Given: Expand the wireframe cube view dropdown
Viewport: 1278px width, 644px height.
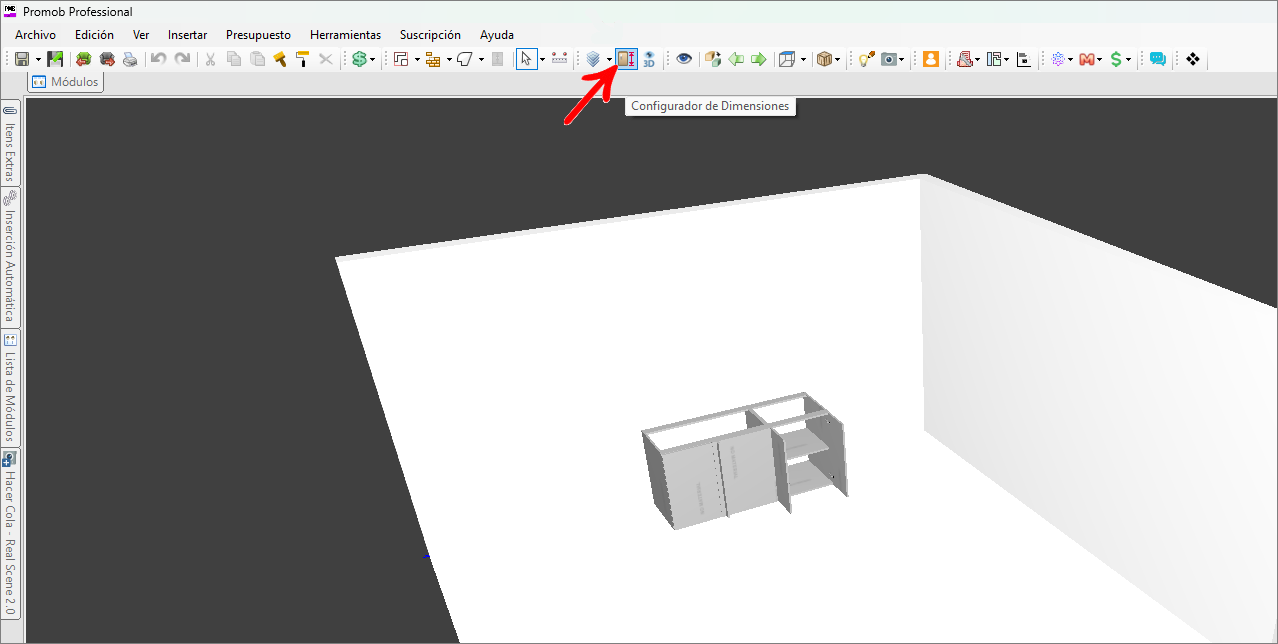Looking at the screenshot, I should click(x=804, y=60).
